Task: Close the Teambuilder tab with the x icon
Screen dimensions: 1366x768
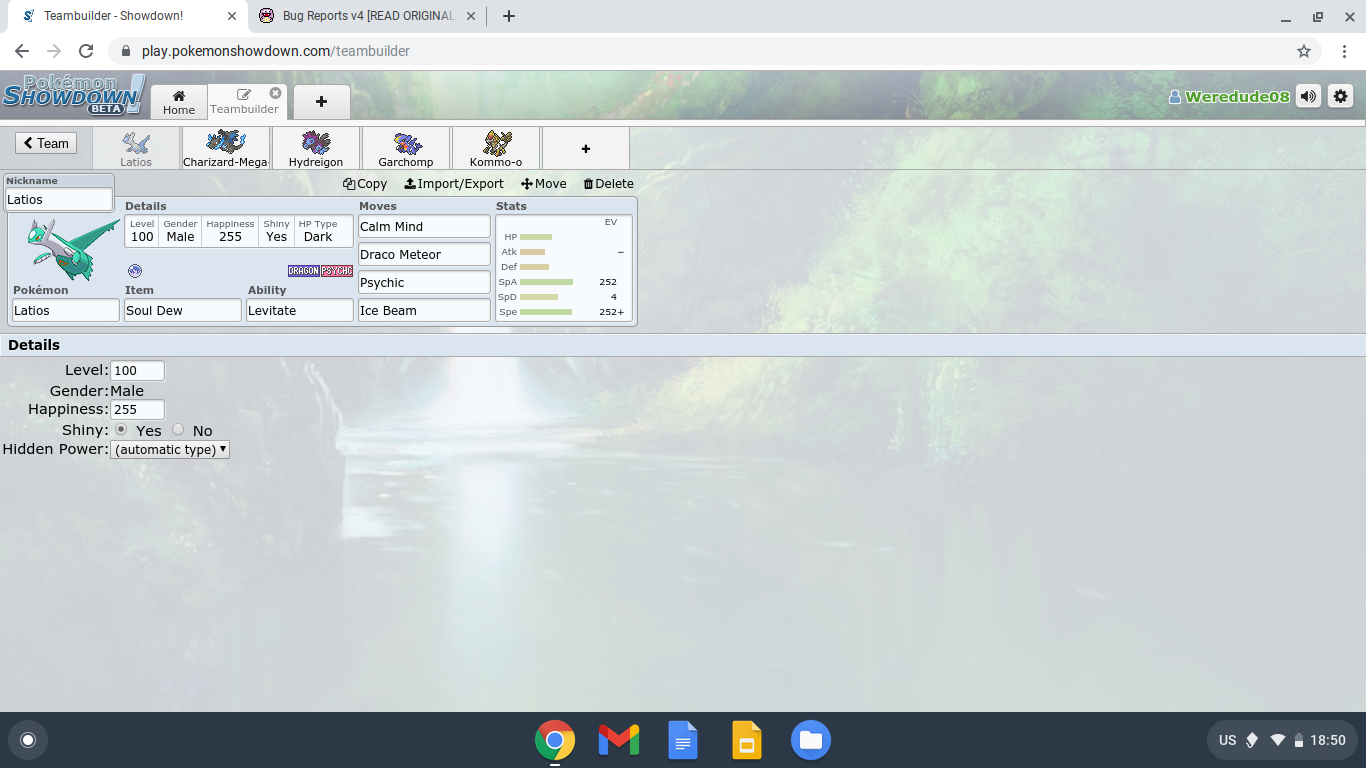Action: pyautogui.click(x=275, y=93)
